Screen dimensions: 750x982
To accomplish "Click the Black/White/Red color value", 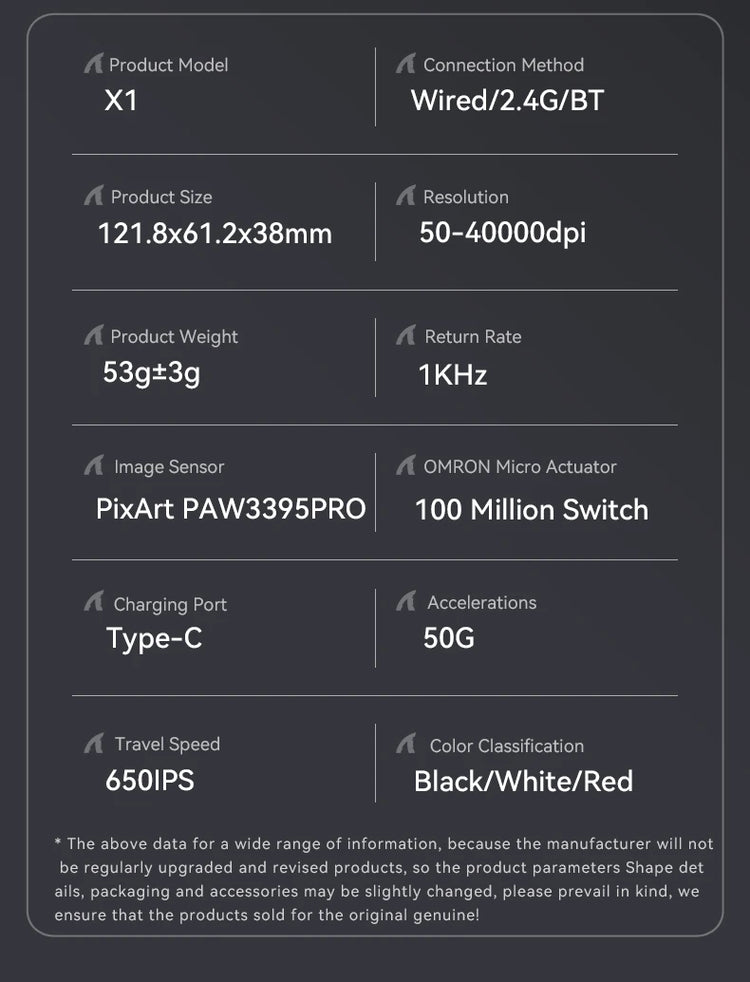I will 523,781.
